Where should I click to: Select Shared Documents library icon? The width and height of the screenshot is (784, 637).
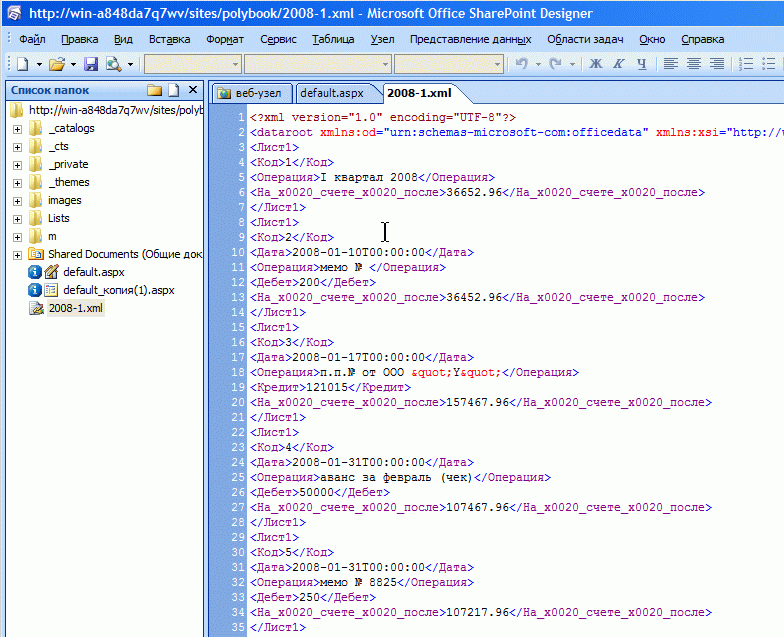pos(36,254)
